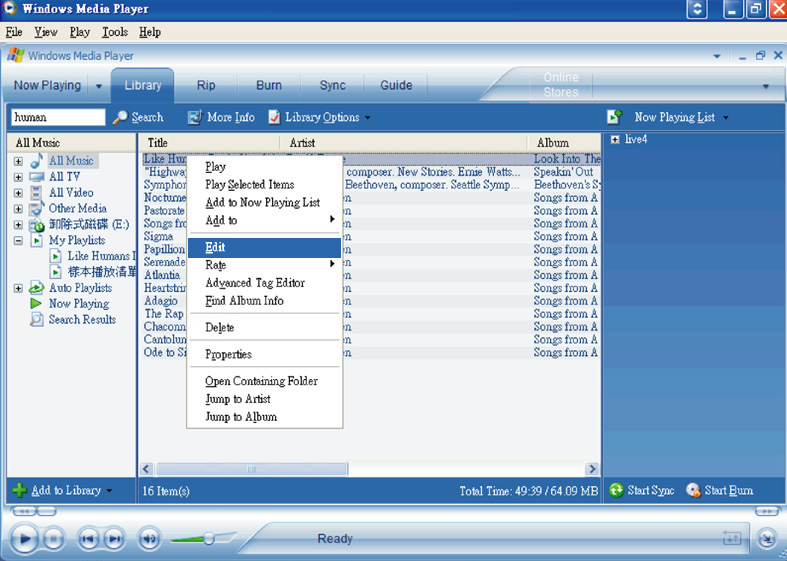Click the Like Humans playlist icon

click(56, 256)
